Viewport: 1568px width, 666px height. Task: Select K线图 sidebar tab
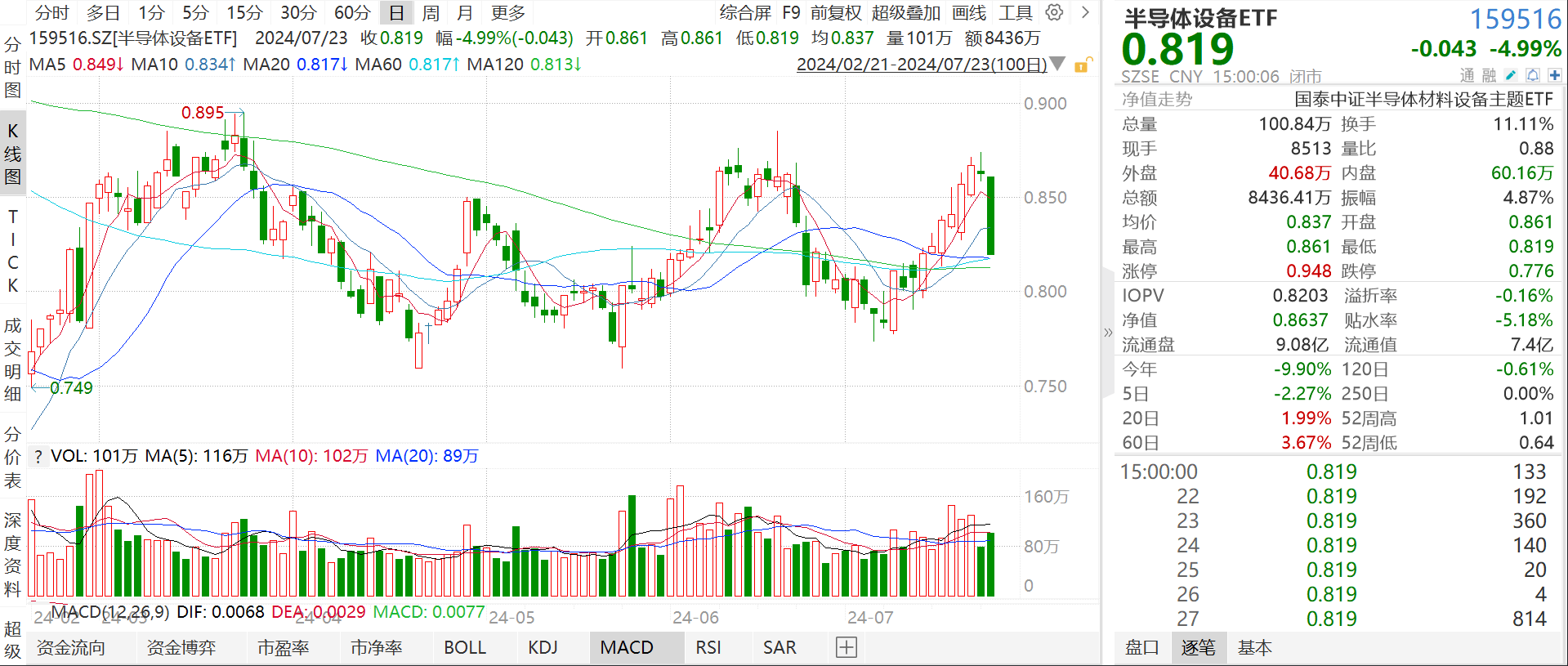pyautogui.click(x=12, y=154)
